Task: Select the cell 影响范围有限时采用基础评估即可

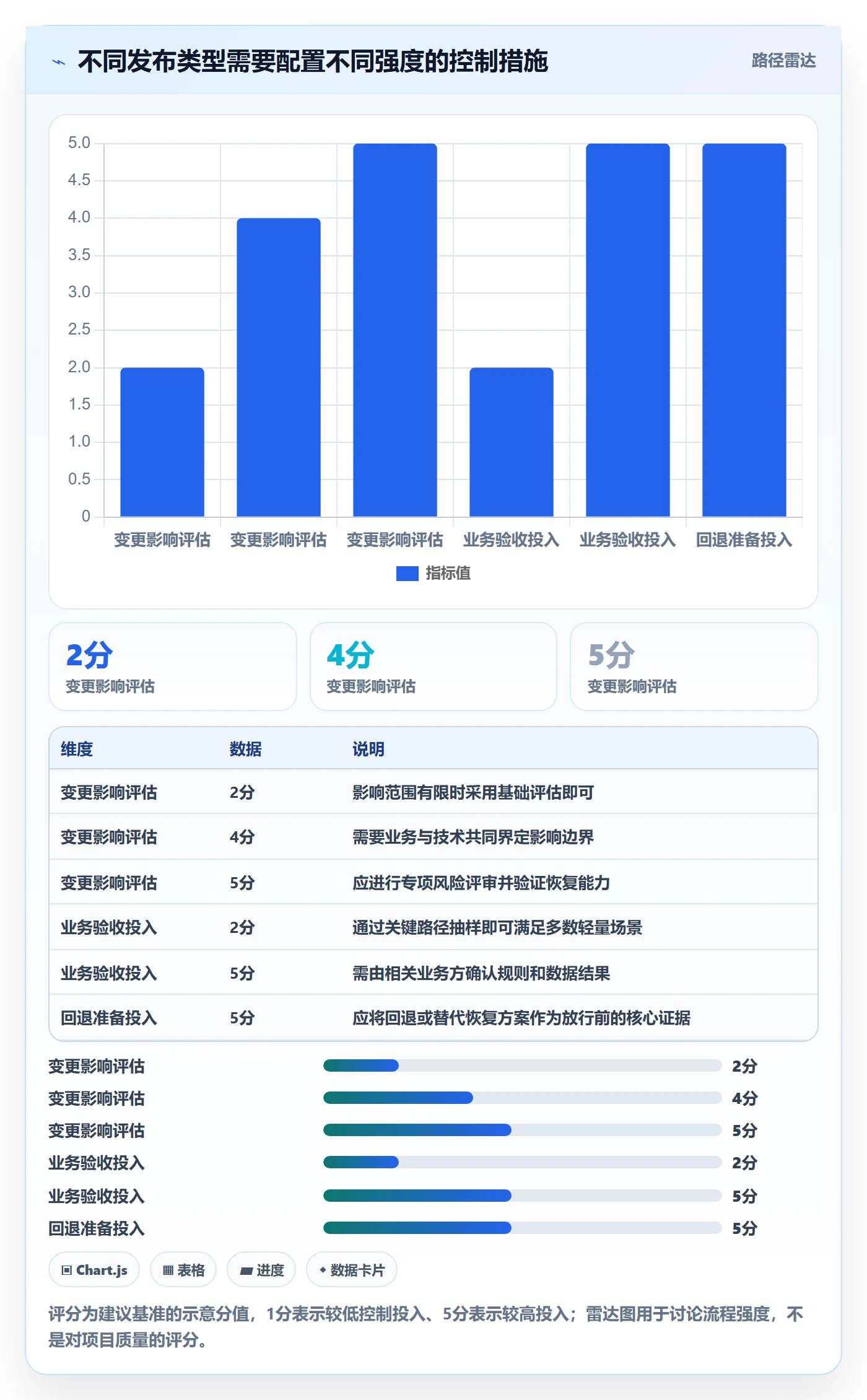Action: click(473, 793)
